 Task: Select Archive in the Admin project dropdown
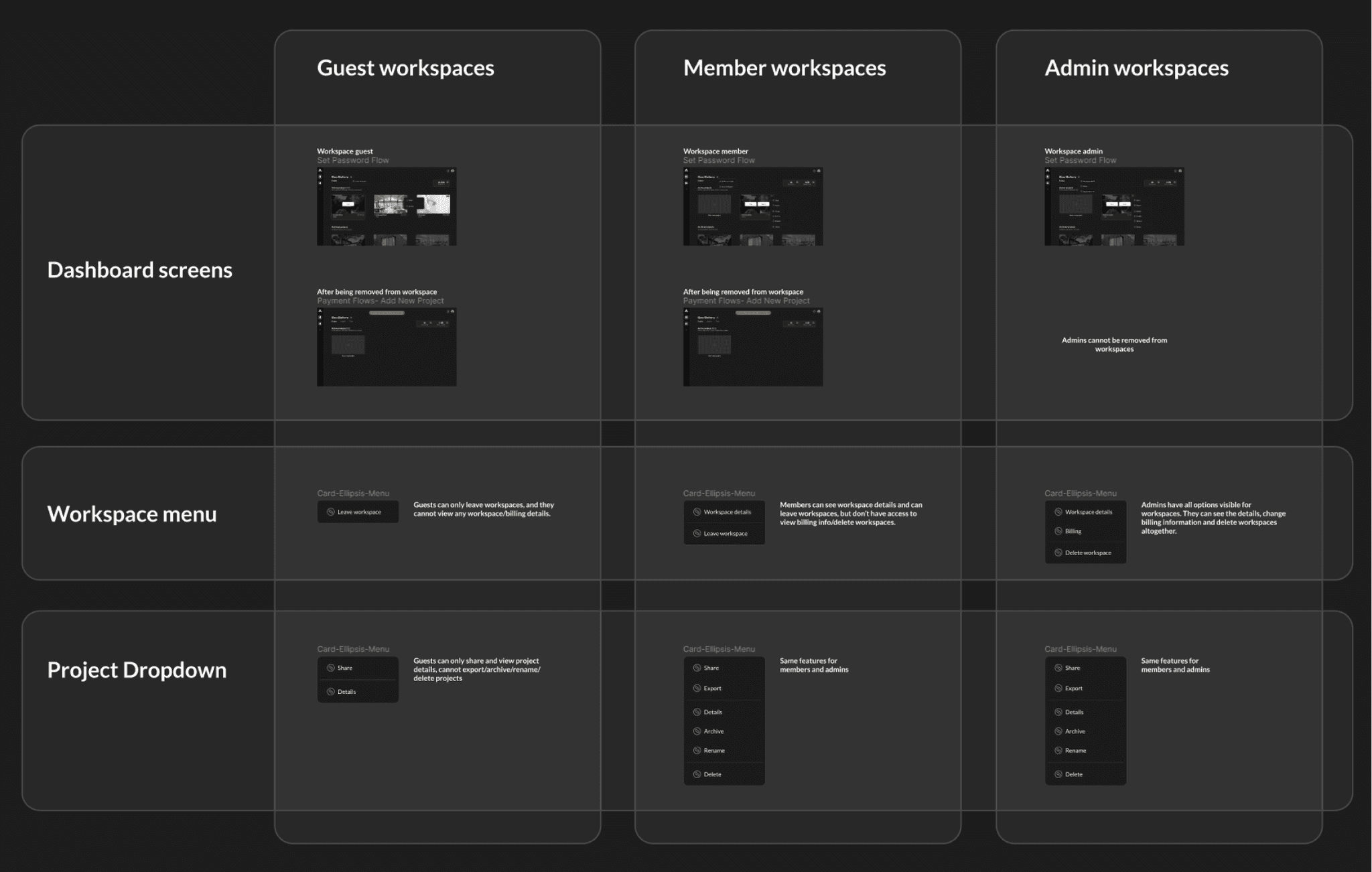pyautogui.click(x=1075, y=731)
